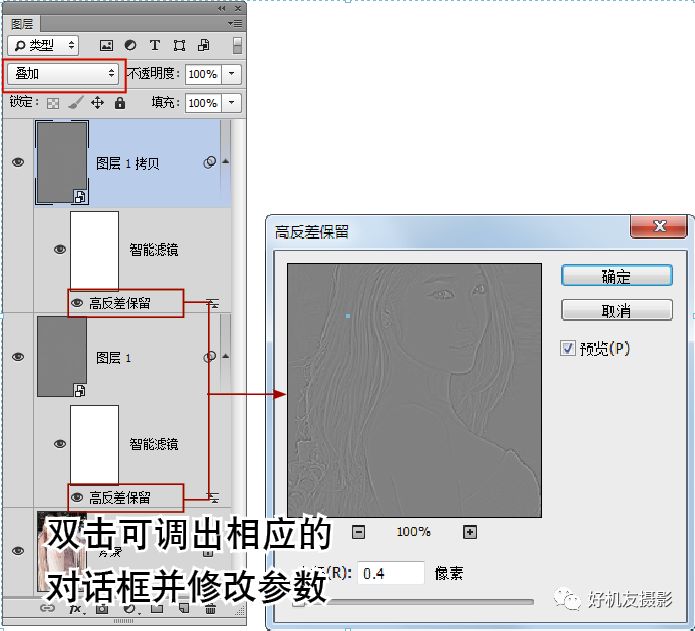Viewport: 695px width, 631px height.
Task: Lock transparent pixels icon
Action: pos(53,103)
